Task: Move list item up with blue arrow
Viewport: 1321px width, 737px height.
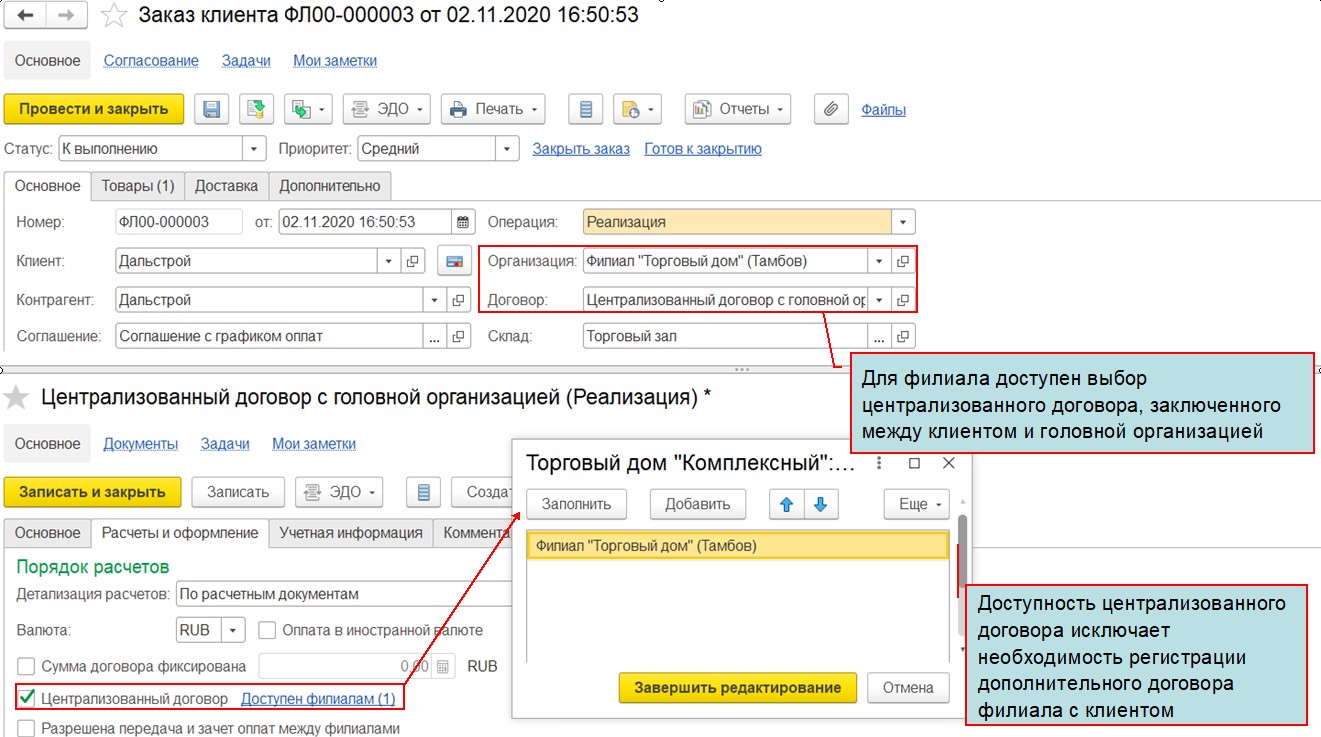Action: [x=786, y=505]
